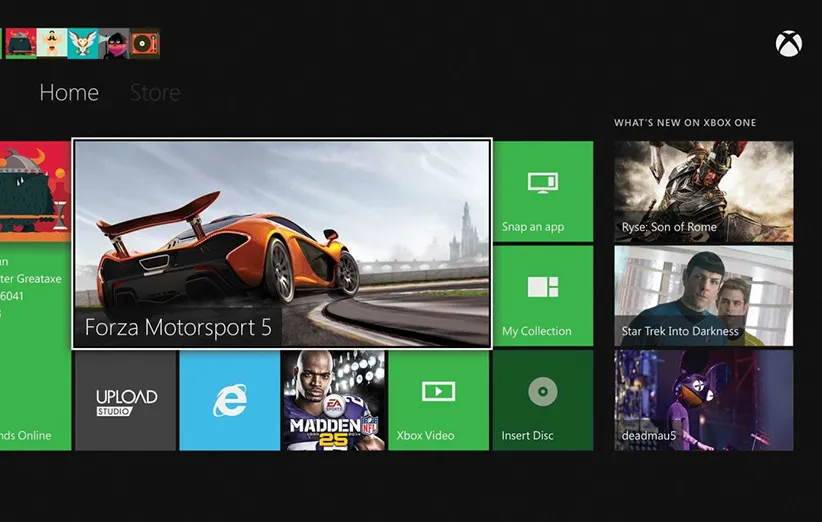Screen dimensions: 822x522
Task: Open Star Trek Into Darkness promo
Action: (x=703, y=295)
